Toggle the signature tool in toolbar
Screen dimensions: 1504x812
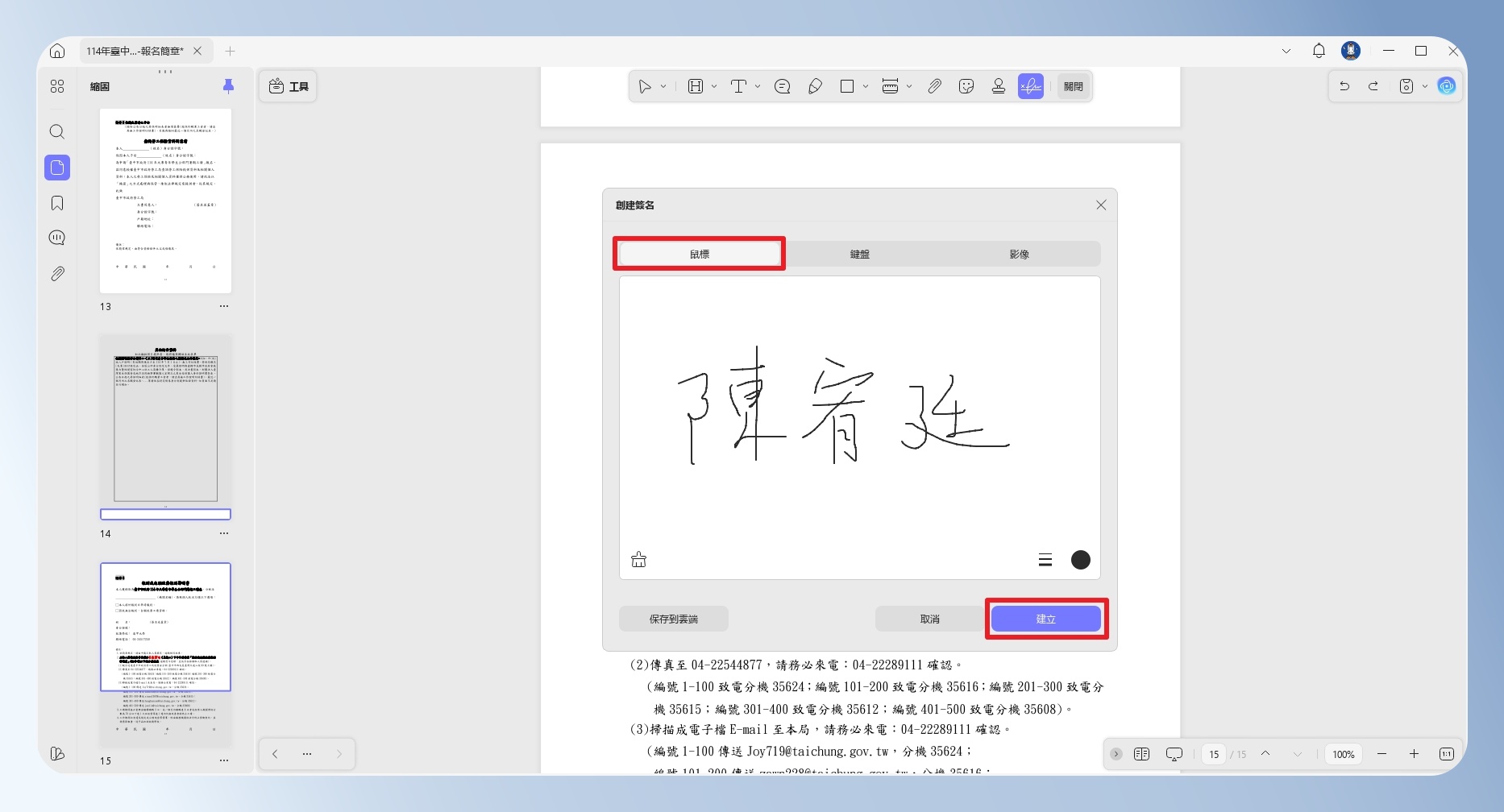[1031, 86]
